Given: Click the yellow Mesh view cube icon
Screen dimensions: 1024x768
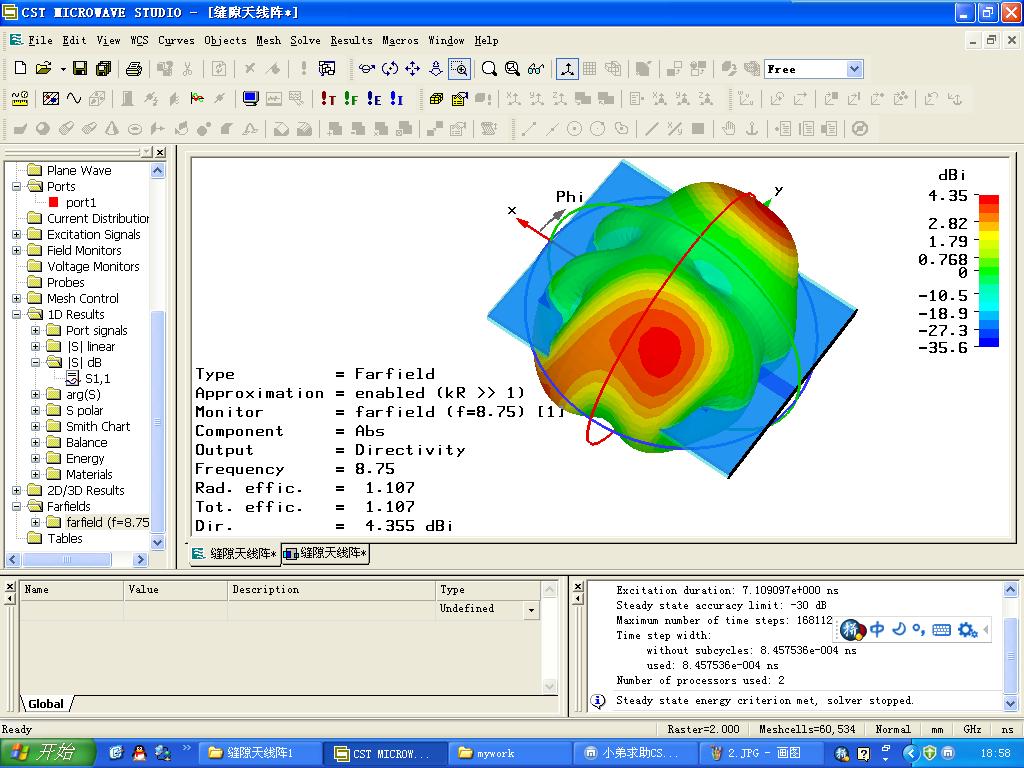Looking at the screenshot, I should tap(436, 99).
